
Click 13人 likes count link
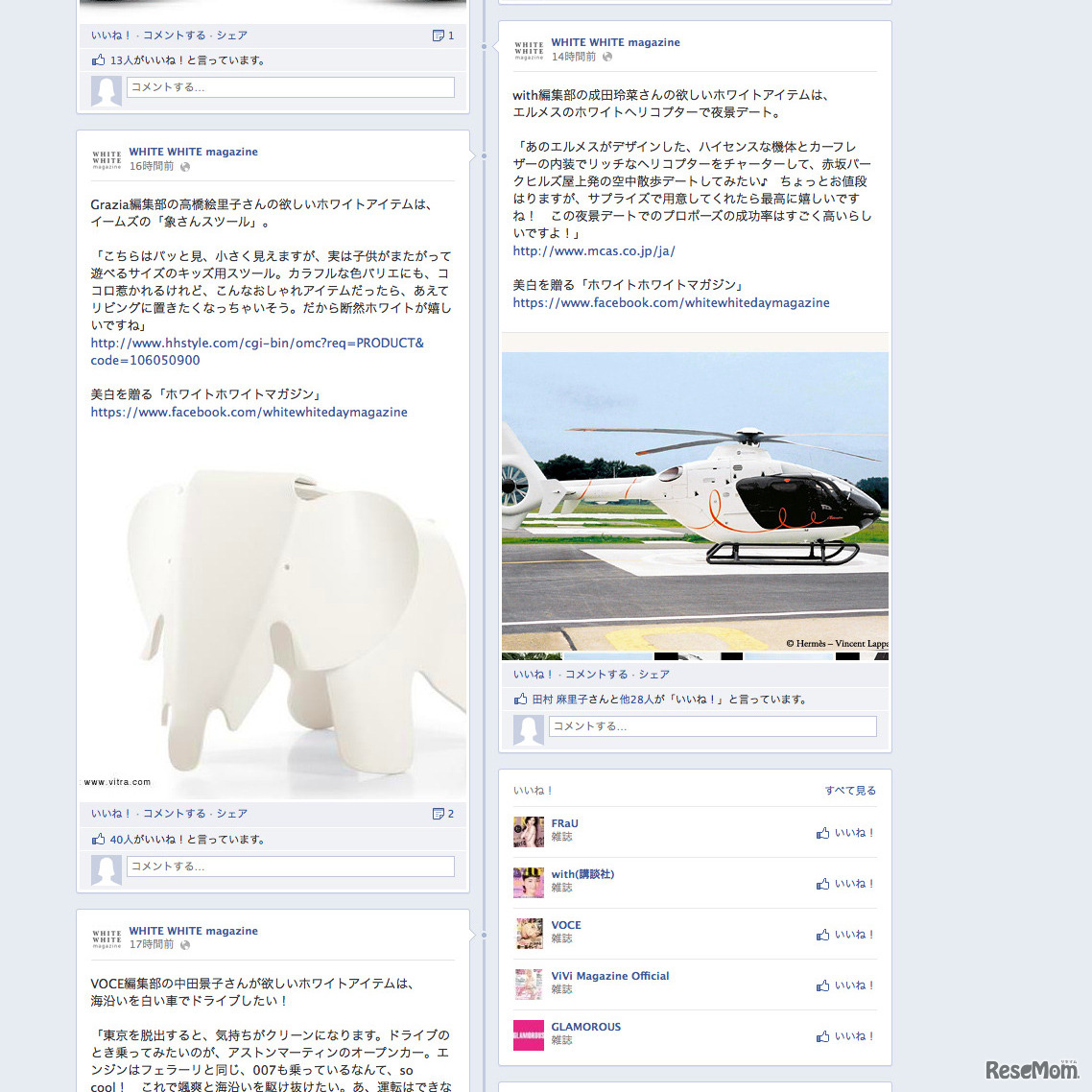[x=122, y=60]
